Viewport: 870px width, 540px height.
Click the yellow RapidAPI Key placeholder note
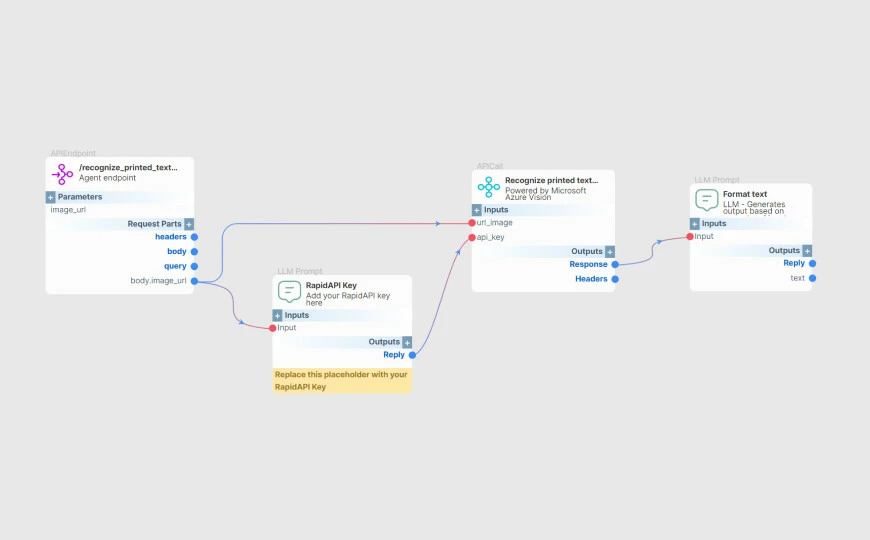click(342, 381)
